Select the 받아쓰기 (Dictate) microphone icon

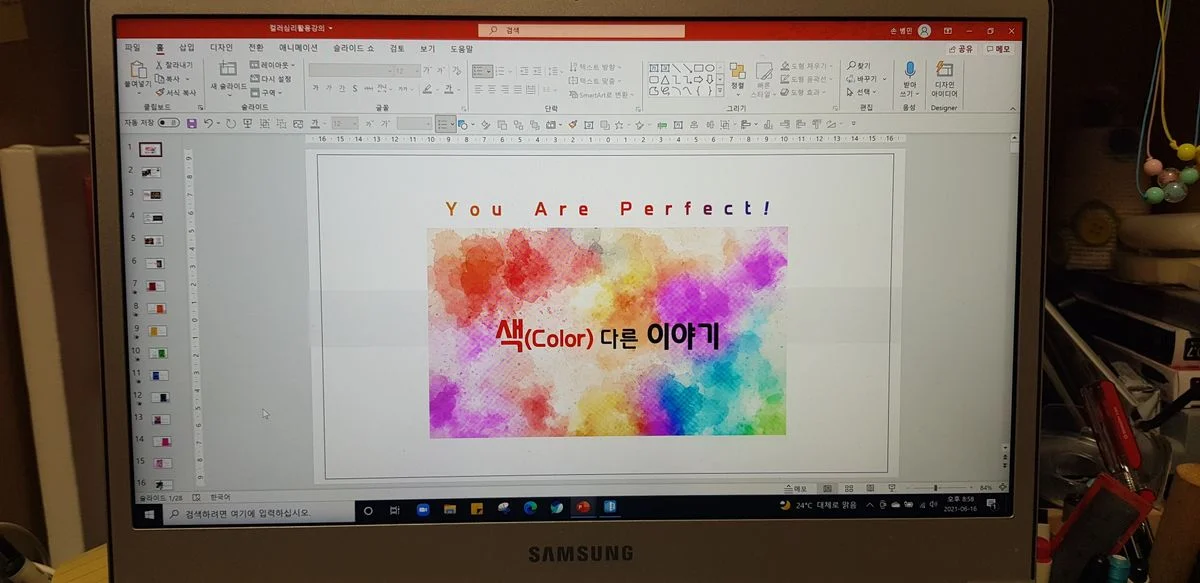(909, 67)
